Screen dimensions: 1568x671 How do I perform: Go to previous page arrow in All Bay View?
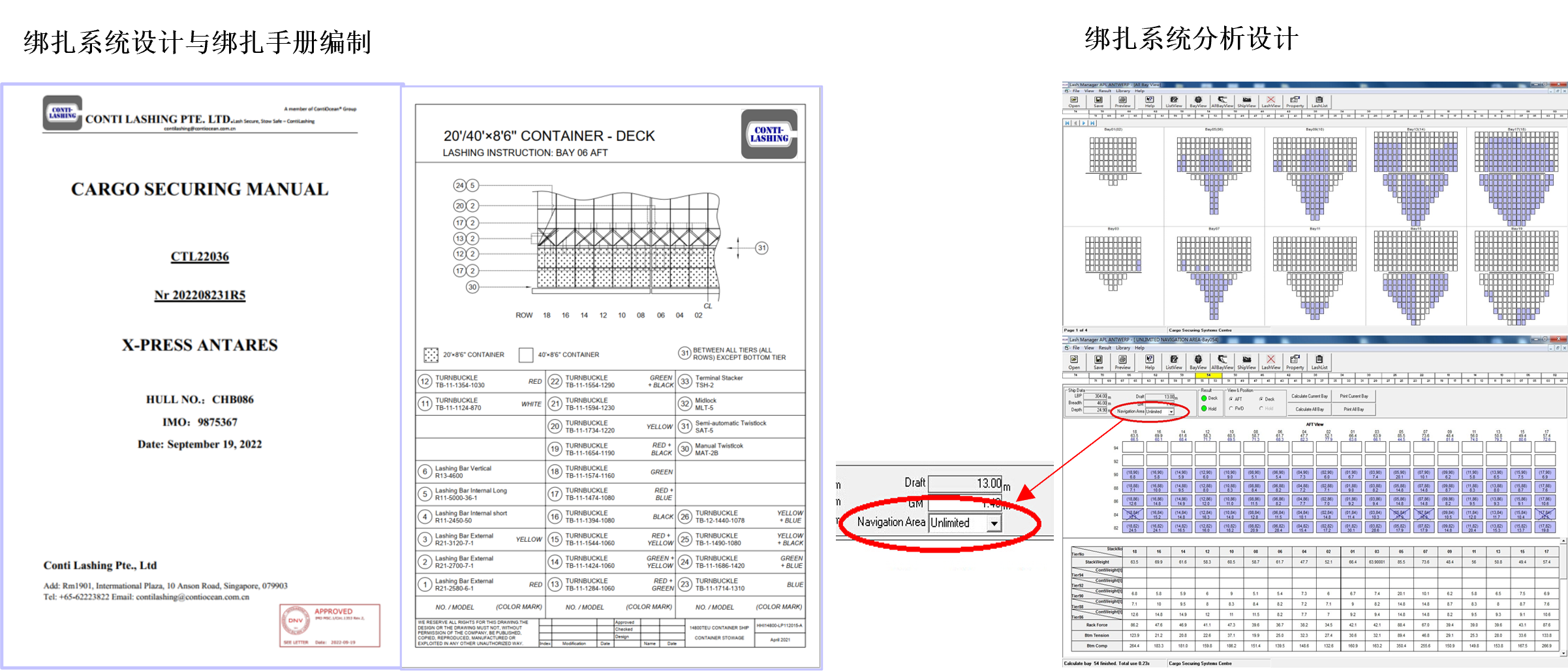click(1076, 123)
